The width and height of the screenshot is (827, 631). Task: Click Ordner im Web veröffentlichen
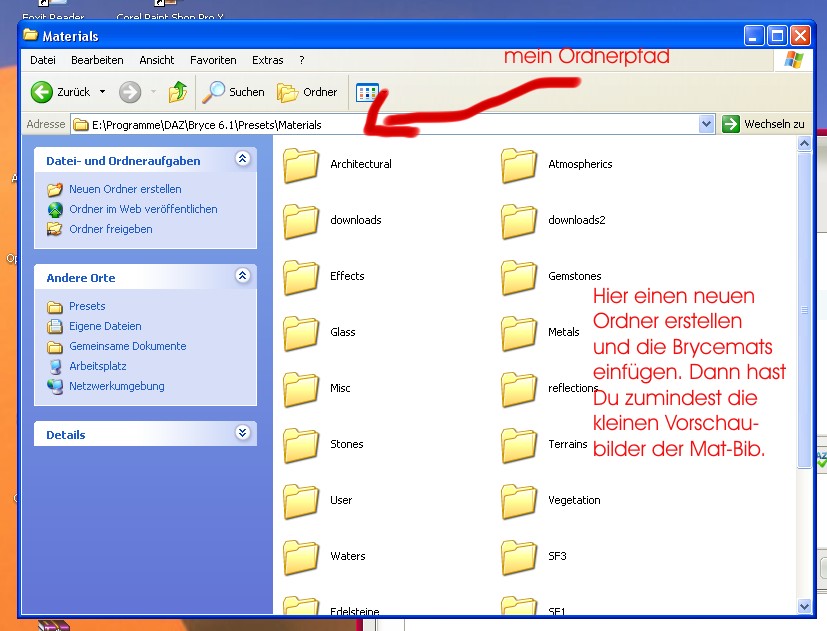[x=143, y=209]
